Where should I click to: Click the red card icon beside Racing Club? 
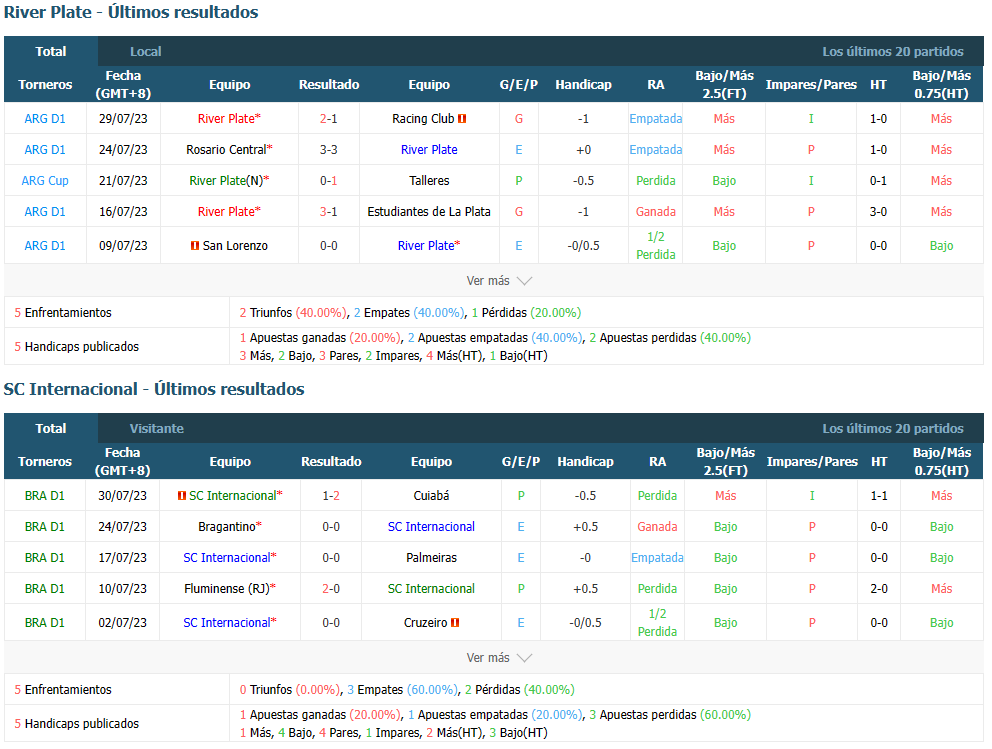click(462, 119)
